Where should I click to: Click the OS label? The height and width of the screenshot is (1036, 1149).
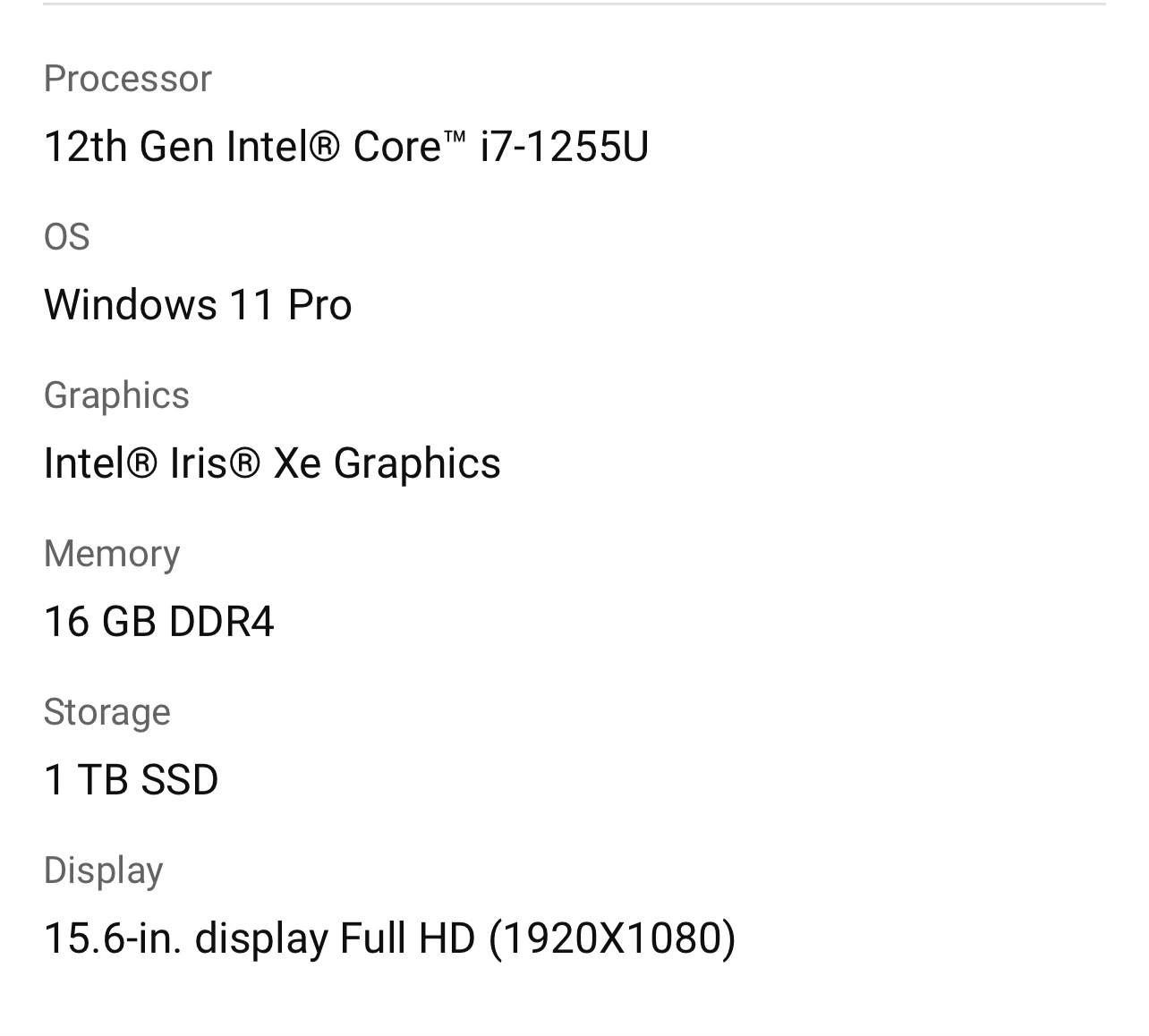(66, 237)
